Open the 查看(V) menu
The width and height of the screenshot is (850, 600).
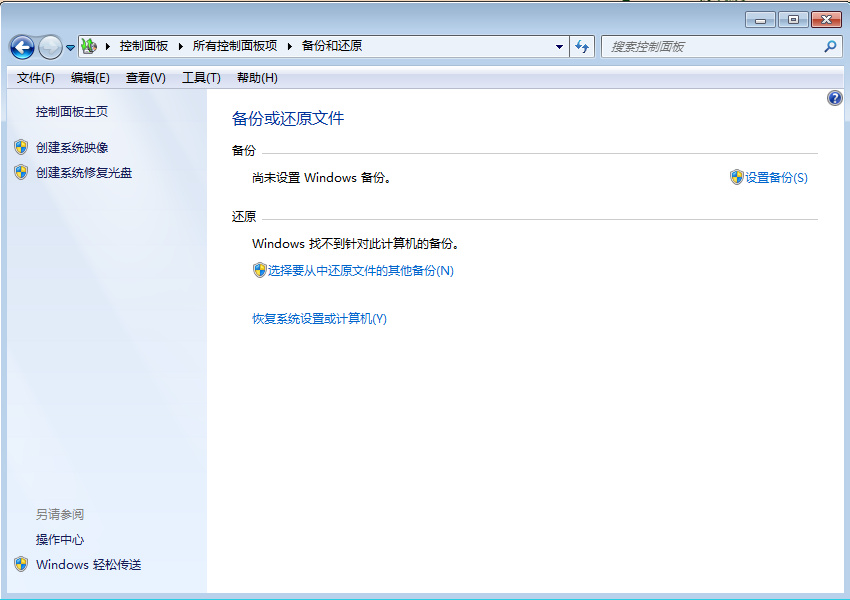point(146,78)
